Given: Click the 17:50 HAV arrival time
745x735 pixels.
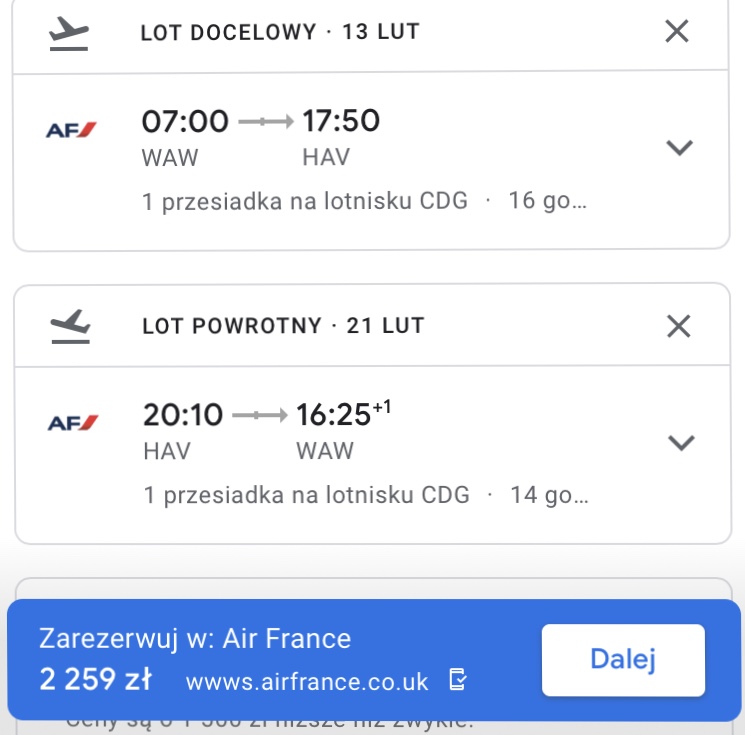Looking at the screenshot, I should (x=341, y=121).
